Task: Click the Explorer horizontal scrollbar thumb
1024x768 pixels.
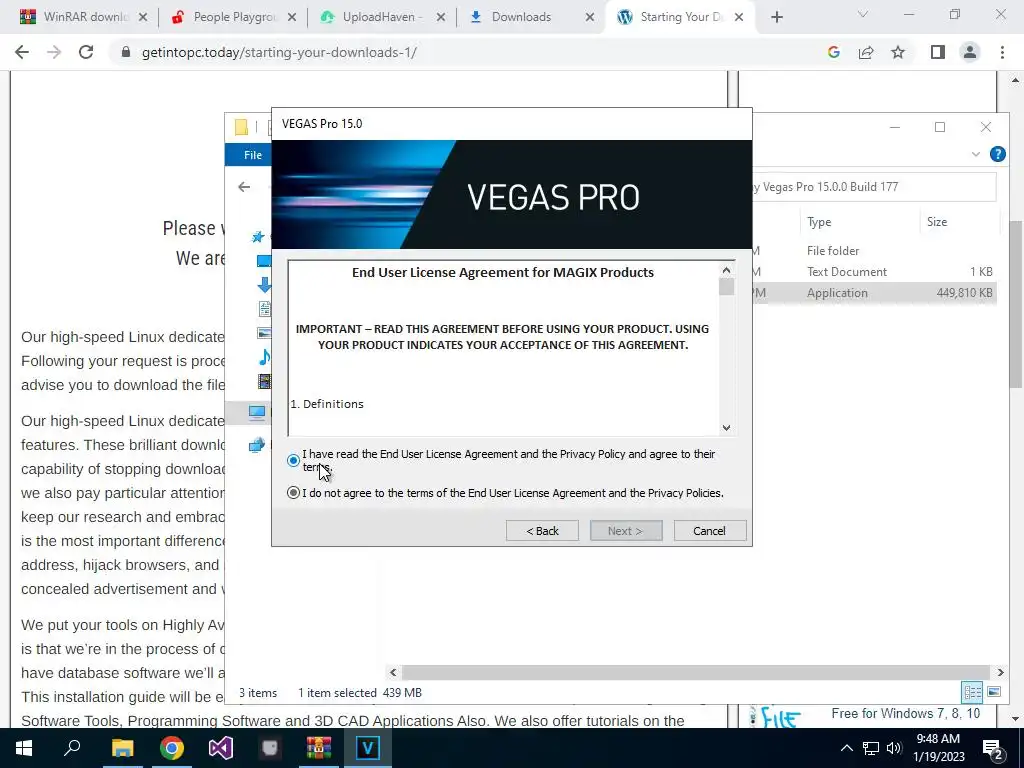Action: pos(696,672)
